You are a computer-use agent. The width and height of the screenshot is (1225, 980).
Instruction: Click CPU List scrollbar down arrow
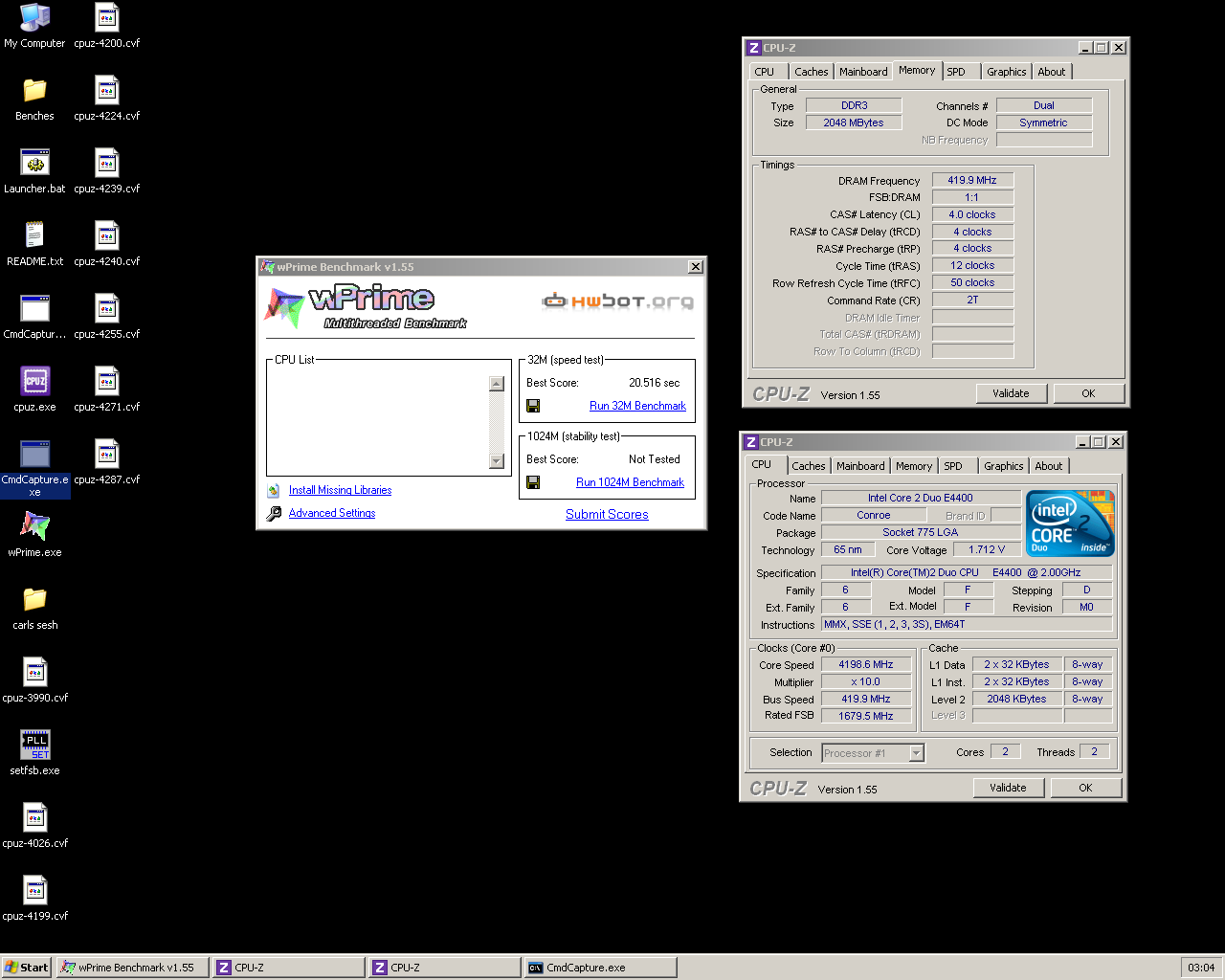click(x=496, y=461)
